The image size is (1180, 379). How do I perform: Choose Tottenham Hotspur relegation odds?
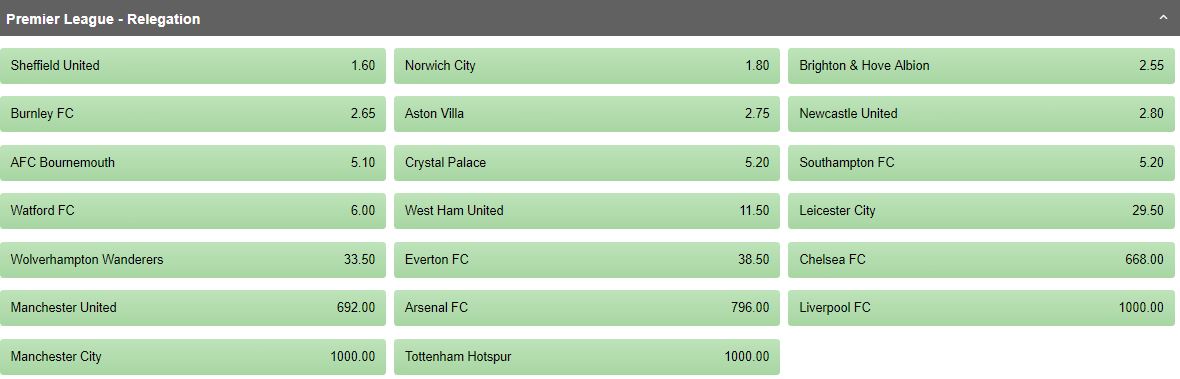click(x=587, y=357)
